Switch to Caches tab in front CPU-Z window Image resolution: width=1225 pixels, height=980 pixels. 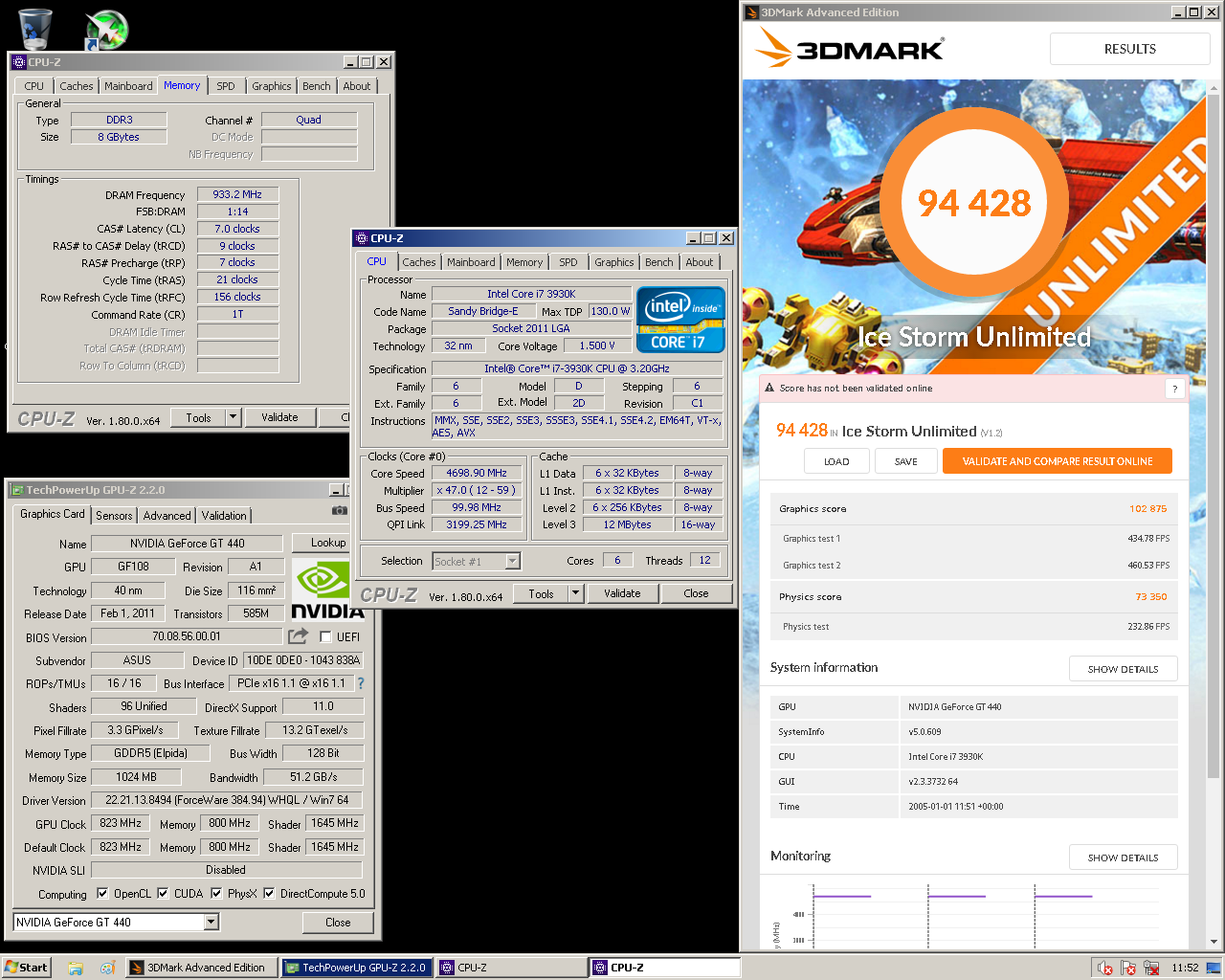click(419, 262)
